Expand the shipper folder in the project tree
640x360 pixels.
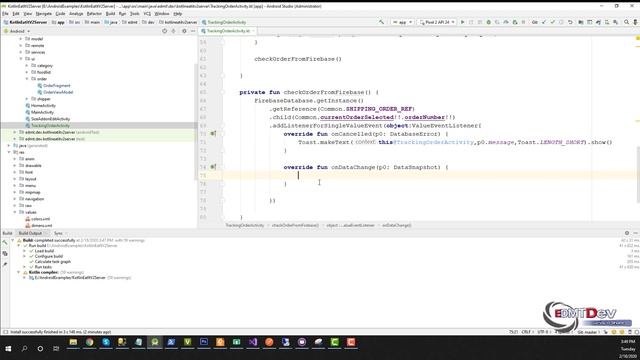(27, 99)
